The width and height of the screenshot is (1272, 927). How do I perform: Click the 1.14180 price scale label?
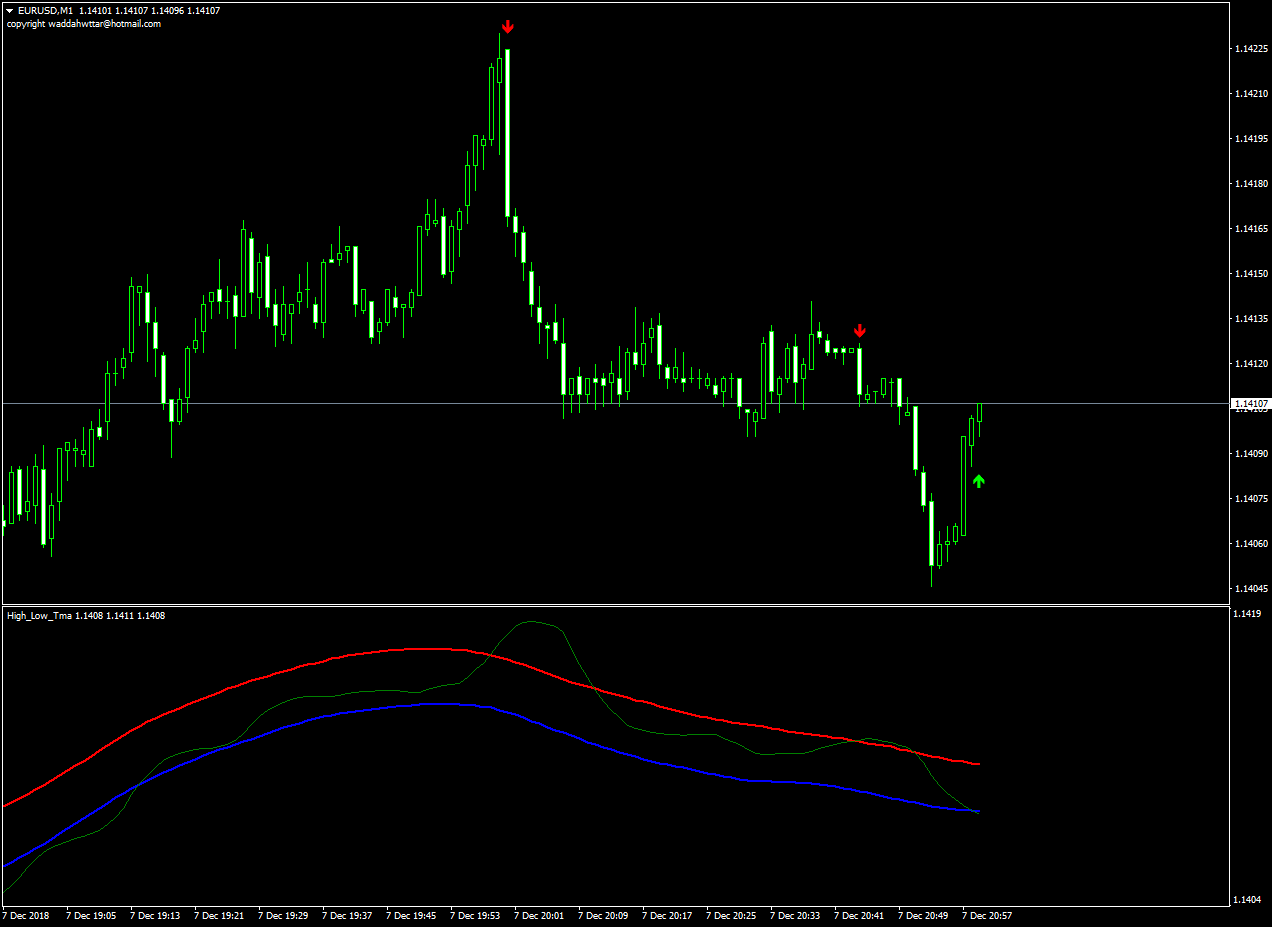coord(1252,184)
